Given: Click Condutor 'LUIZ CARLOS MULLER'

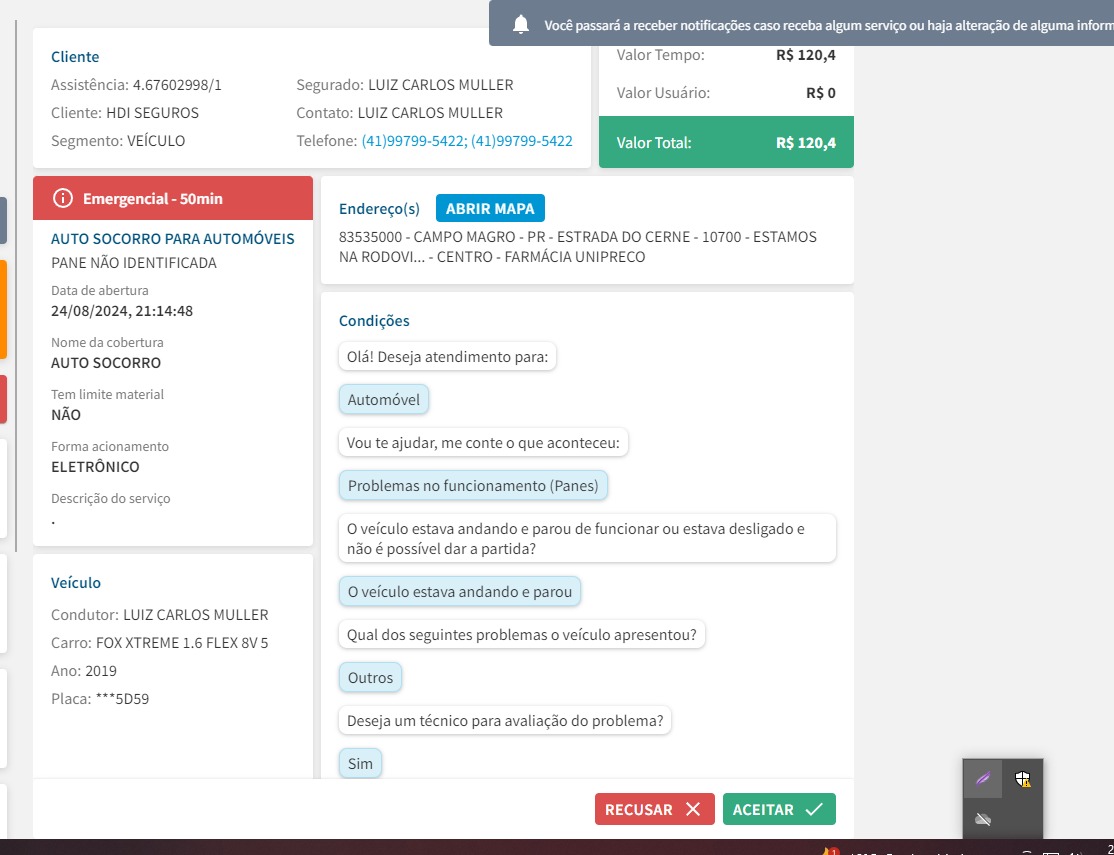Looking at the screenshot, I should click(196, 615).
